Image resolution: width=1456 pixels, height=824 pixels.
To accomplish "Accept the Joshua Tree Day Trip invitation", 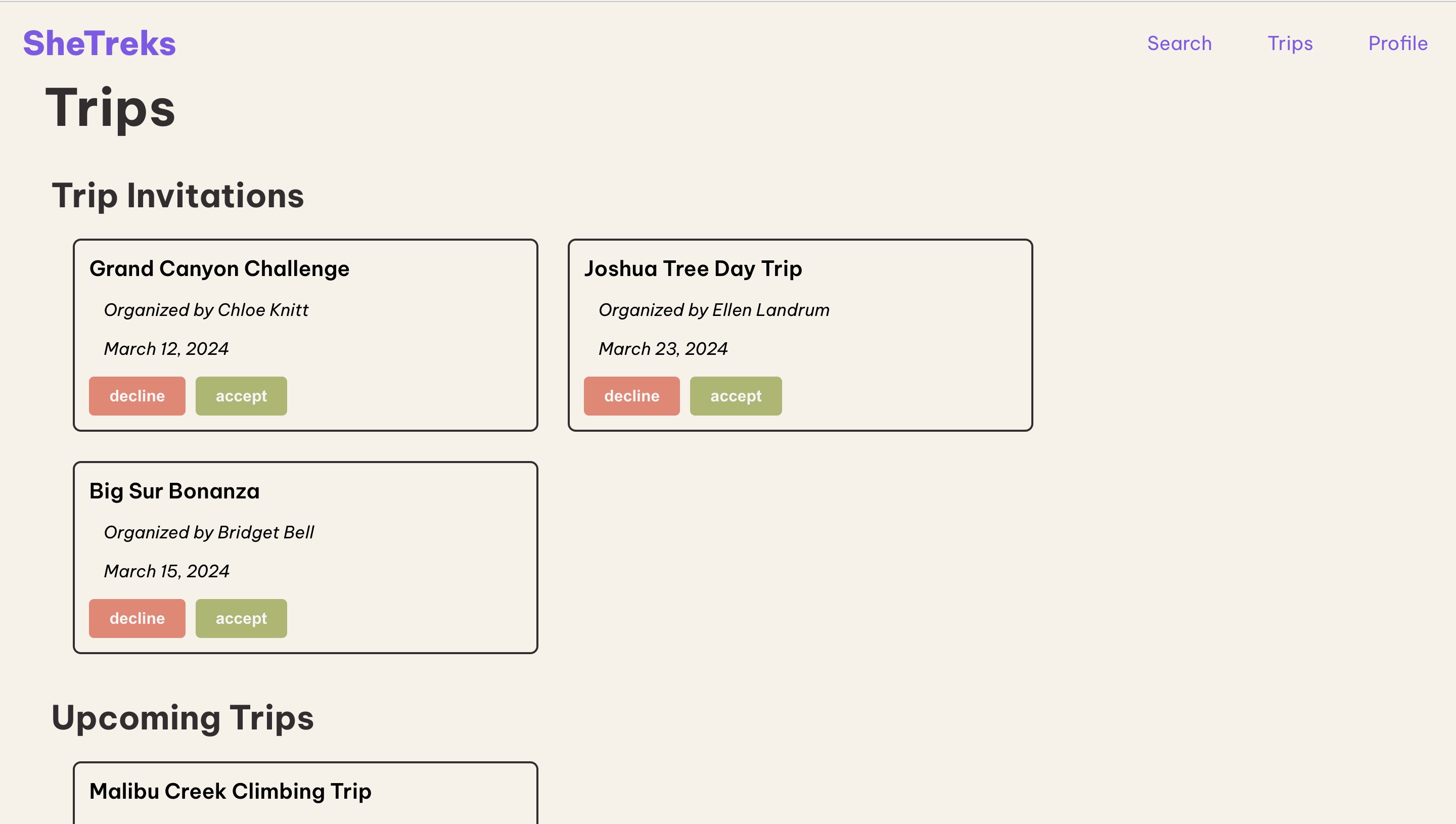I will [736, 396].
